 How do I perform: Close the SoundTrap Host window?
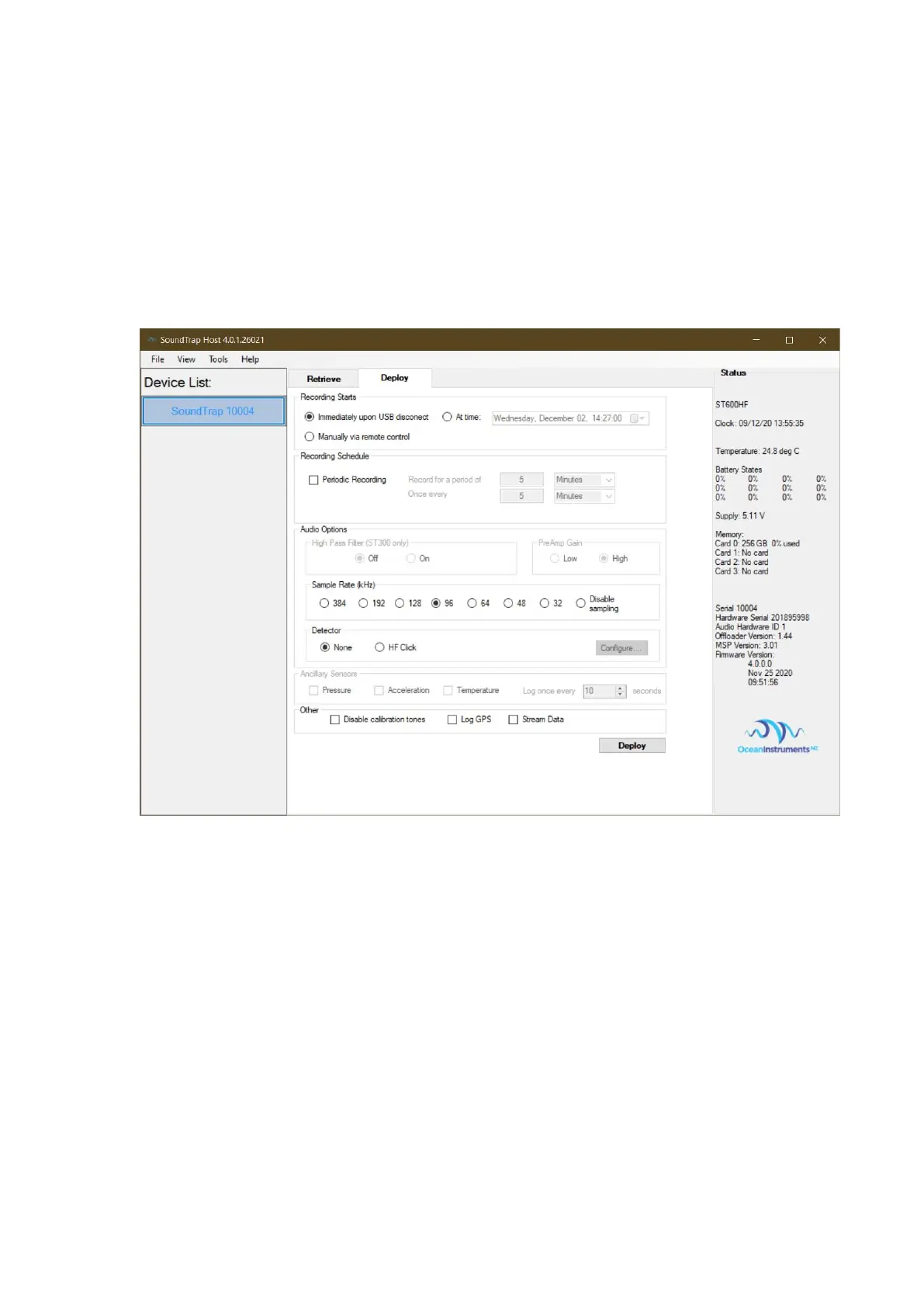[x=823, y=340]
